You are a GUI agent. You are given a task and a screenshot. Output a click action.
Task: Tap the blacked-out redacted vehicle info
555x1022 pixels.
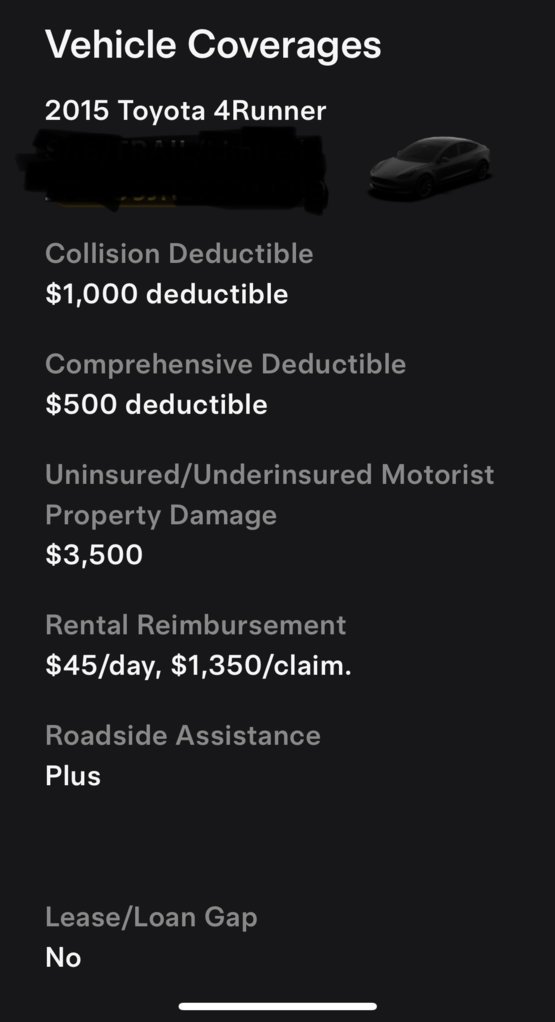click(x=173, y=169)
